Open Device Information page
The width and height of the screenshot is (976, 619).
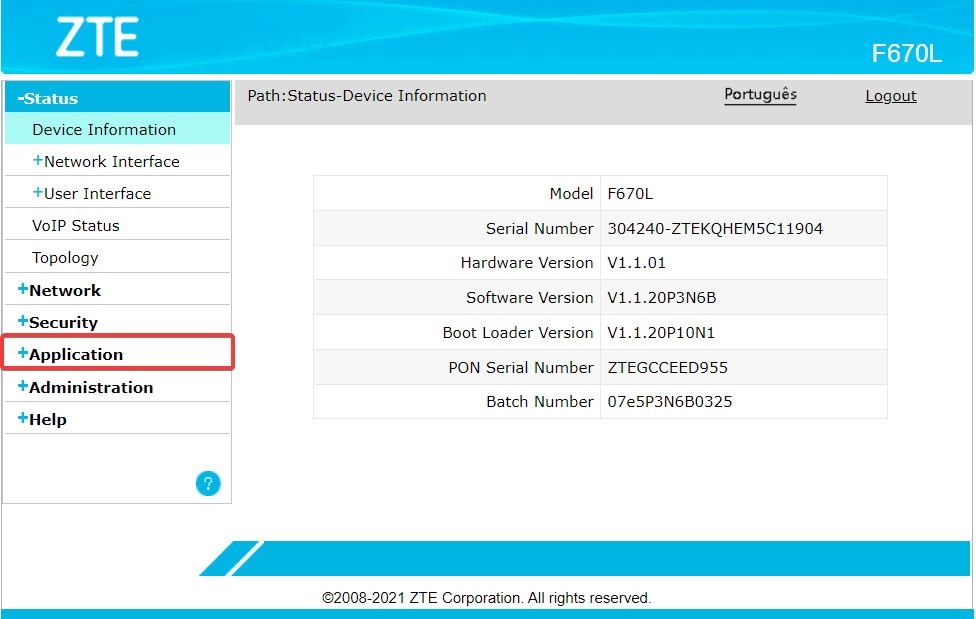104,130
